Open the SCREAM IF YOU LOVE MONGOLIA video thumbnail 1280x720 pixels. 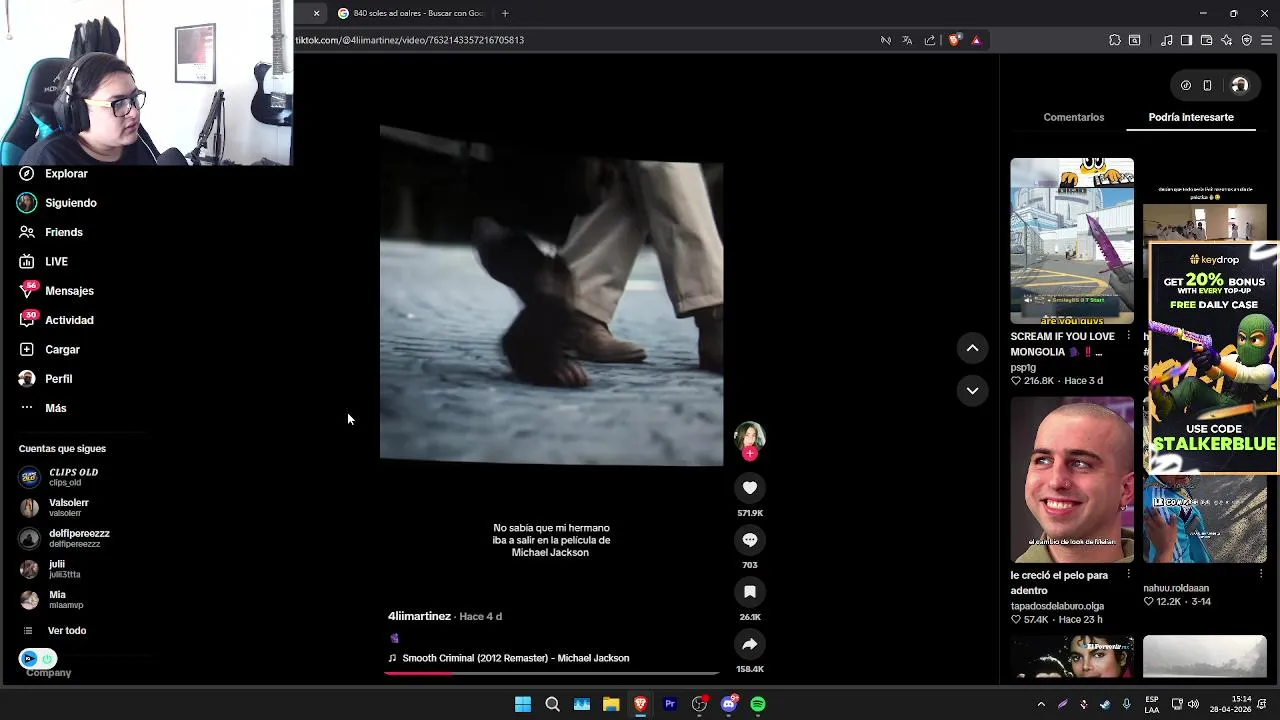point(1072,241)
